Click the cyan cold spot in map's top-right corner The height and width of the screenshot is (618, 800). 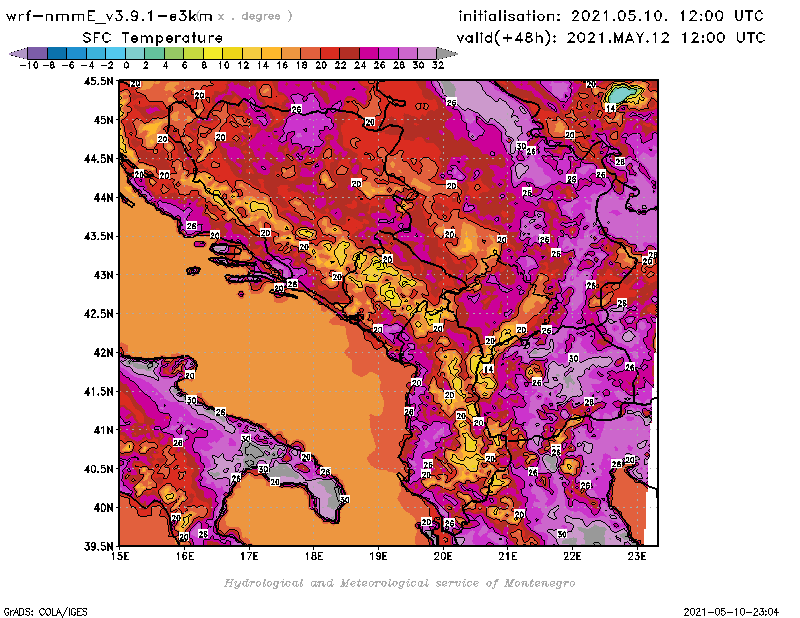click(620, 94)
